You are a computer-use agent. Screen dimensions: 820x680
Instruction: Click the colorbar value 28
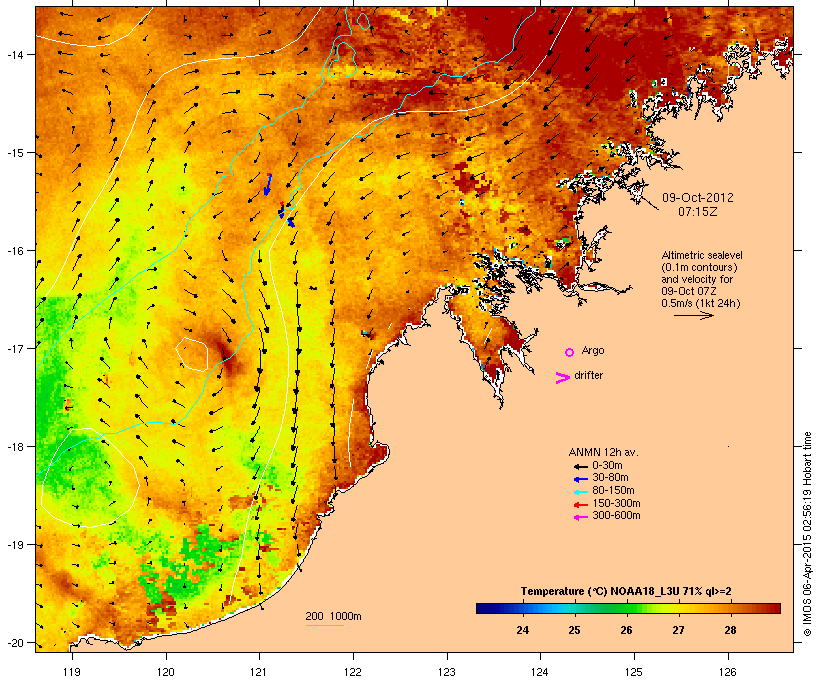pyautogui.click(x=730, y=630)
